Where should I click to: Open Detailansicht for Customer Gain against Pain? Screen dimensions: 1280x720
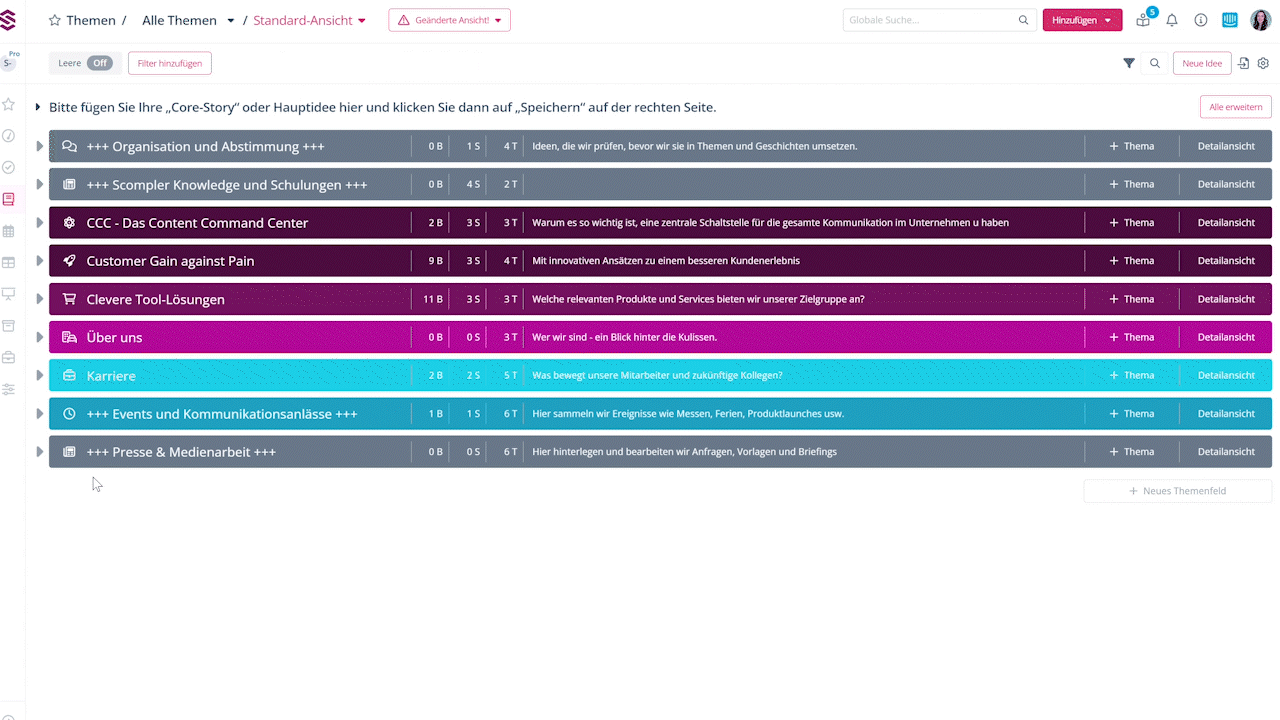click(1226, 261)
